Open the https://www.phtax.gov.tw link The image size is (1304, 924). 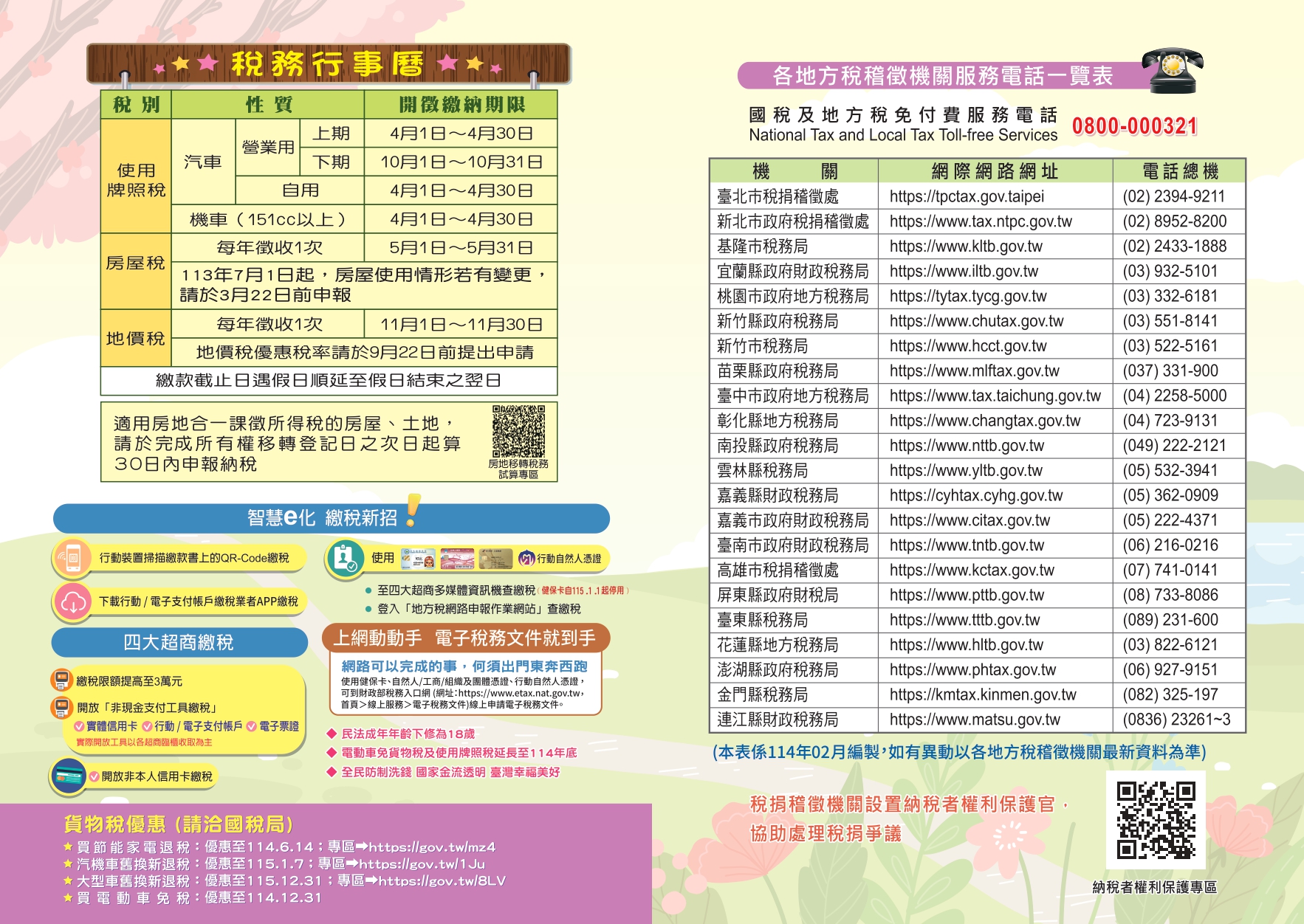click(972, 670)
